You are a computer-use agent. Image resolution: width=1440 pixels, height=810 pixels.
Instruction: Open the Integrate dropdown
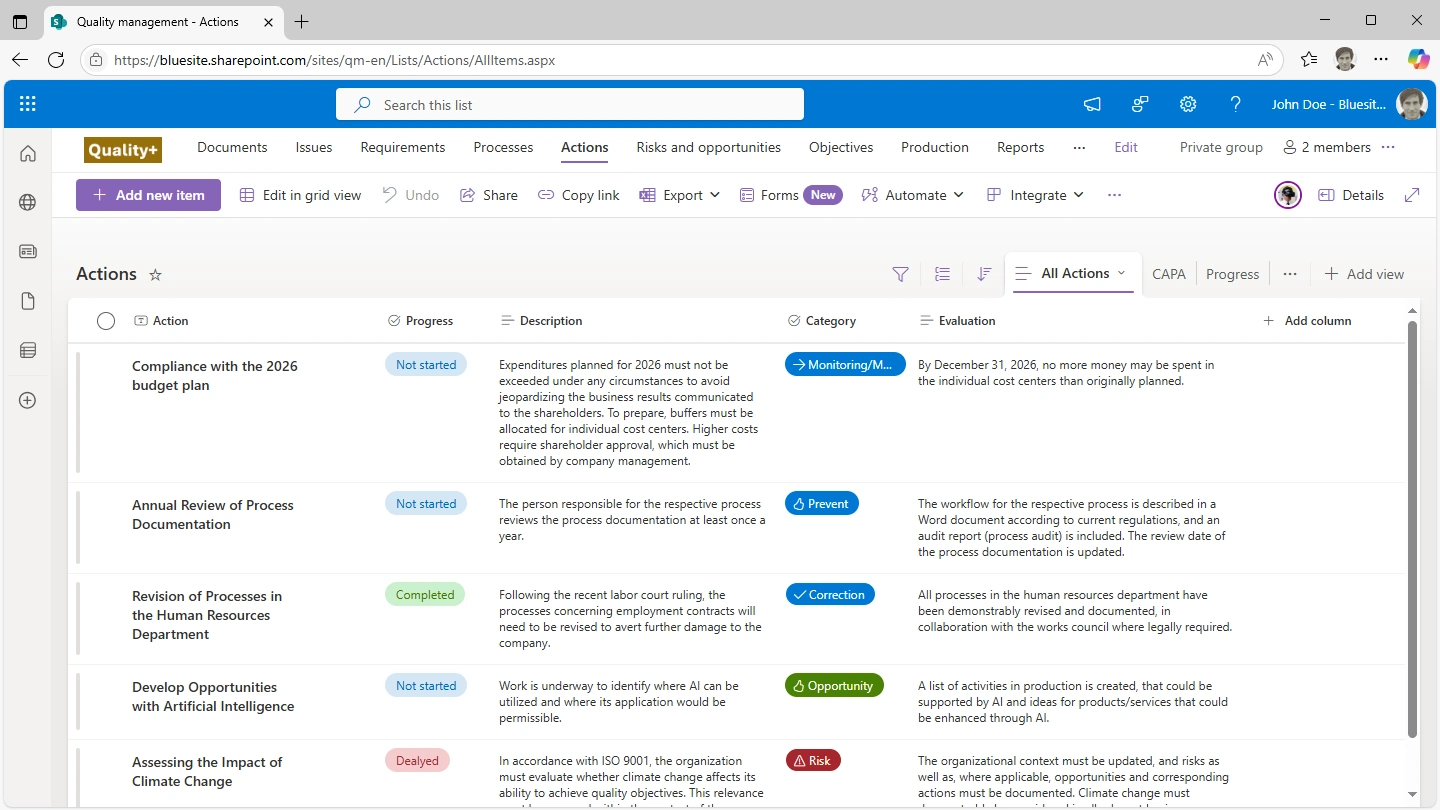(x=1035, y=195)
